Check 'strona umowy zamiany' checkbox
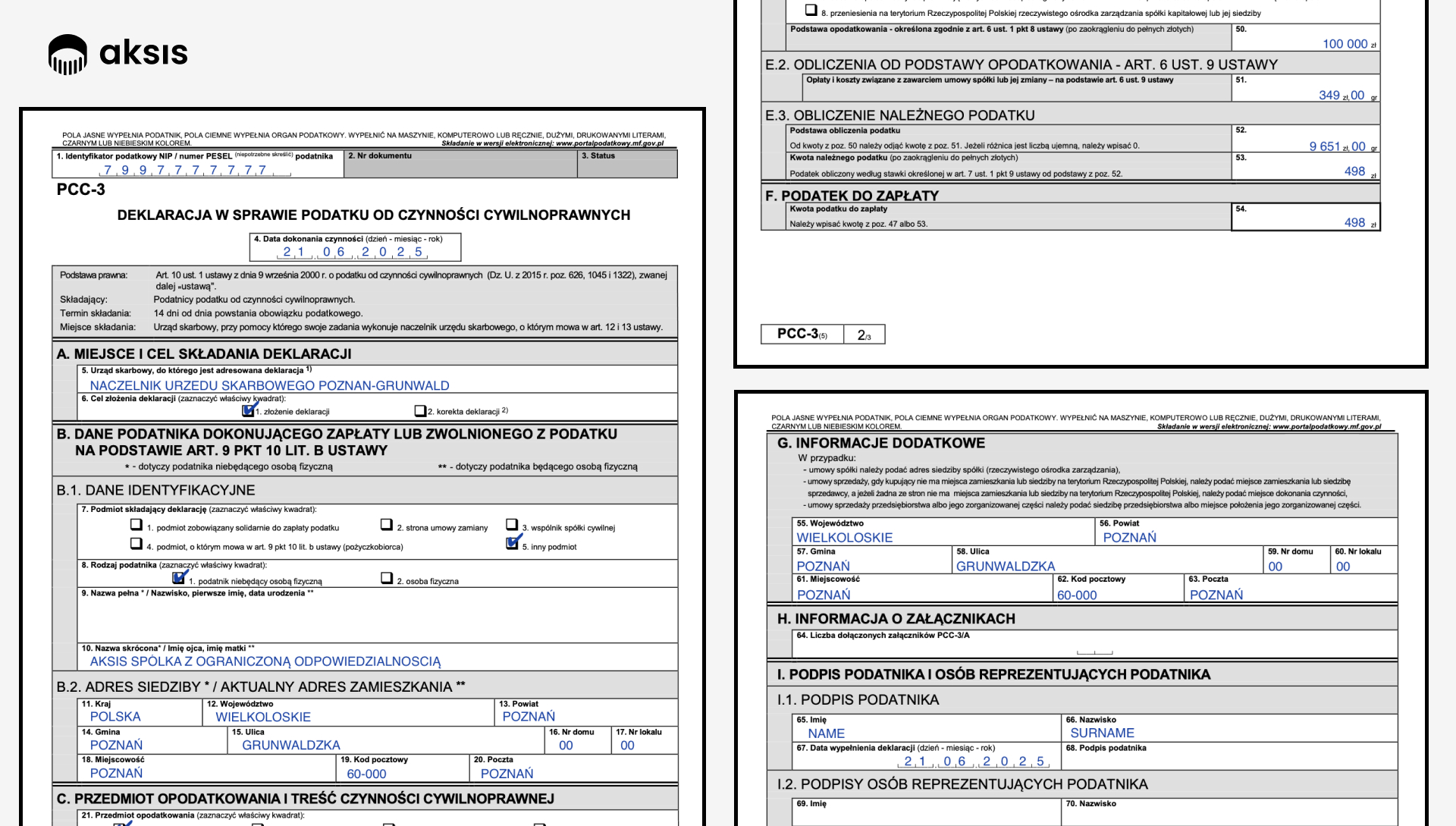The image size is (1456, 826). [387, 525]
